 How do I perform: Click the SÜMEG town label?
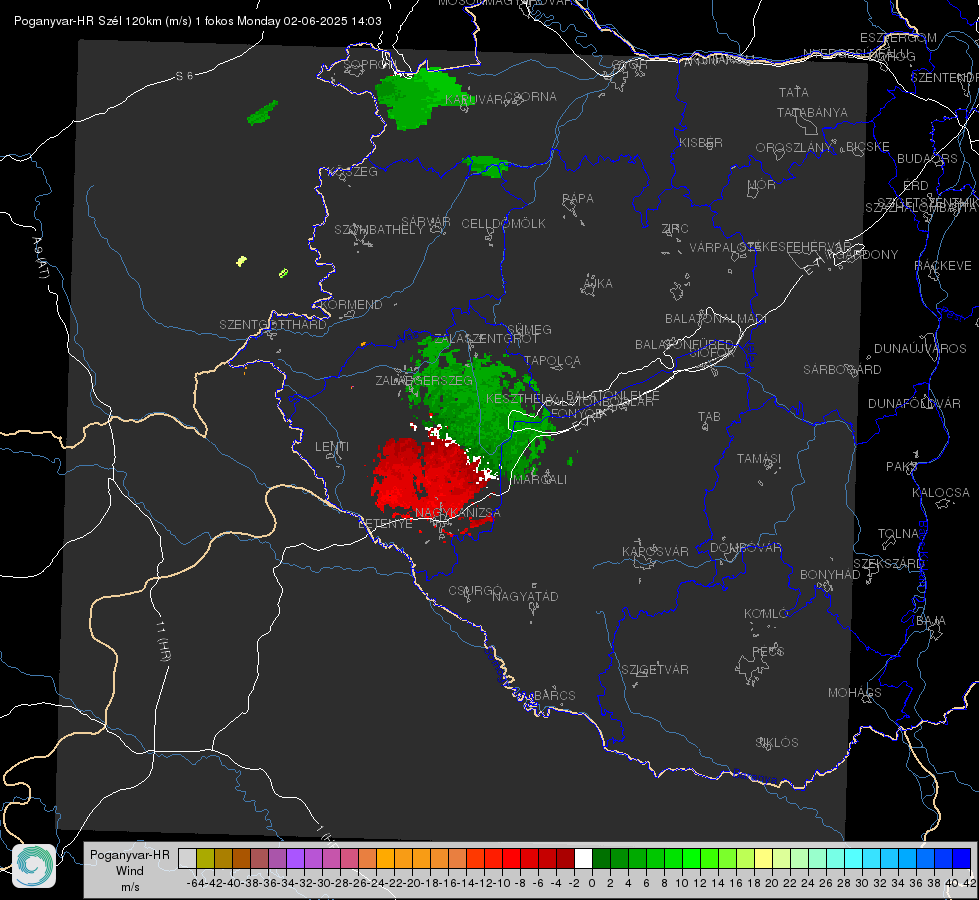tap(529, 329)
